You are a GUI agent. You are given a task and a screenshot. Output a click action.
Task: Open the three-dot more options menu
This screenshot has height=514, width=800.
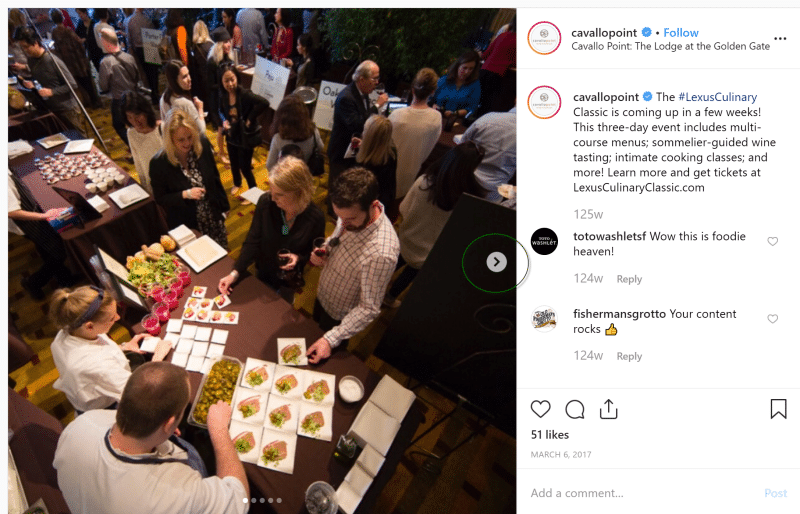(x=780, y=39)
